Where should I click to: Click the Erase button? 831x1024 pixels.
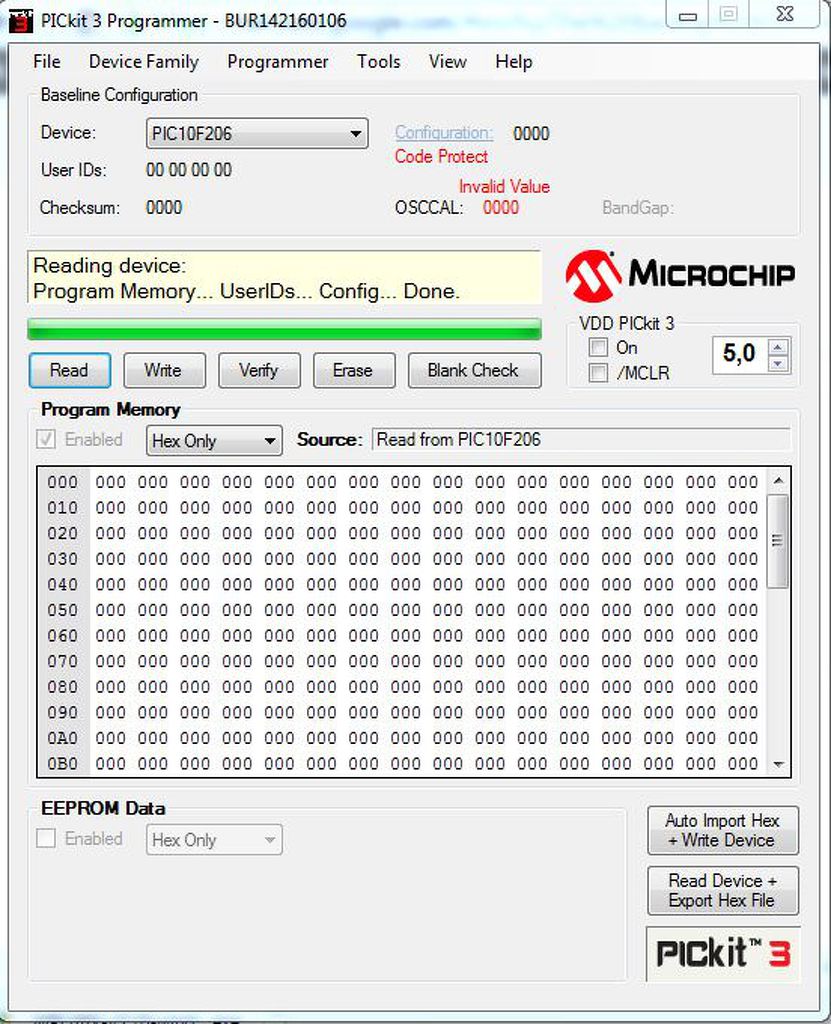coord(354,370)
